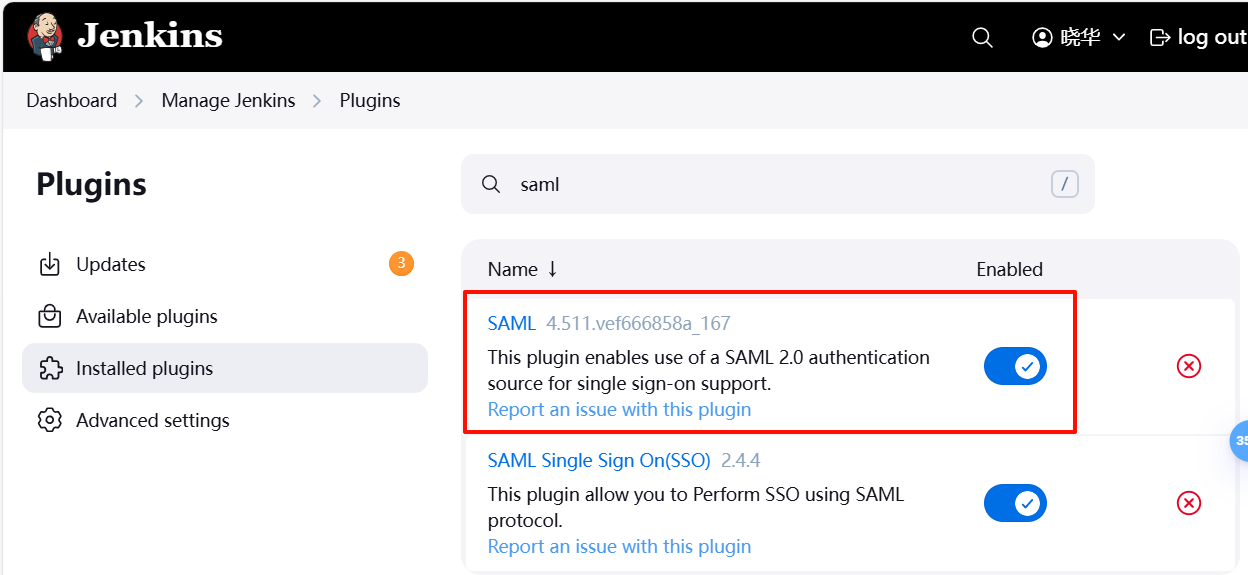Click the Jenkins butler logo icon
1248x575 pixels.
tap(45, 37)
